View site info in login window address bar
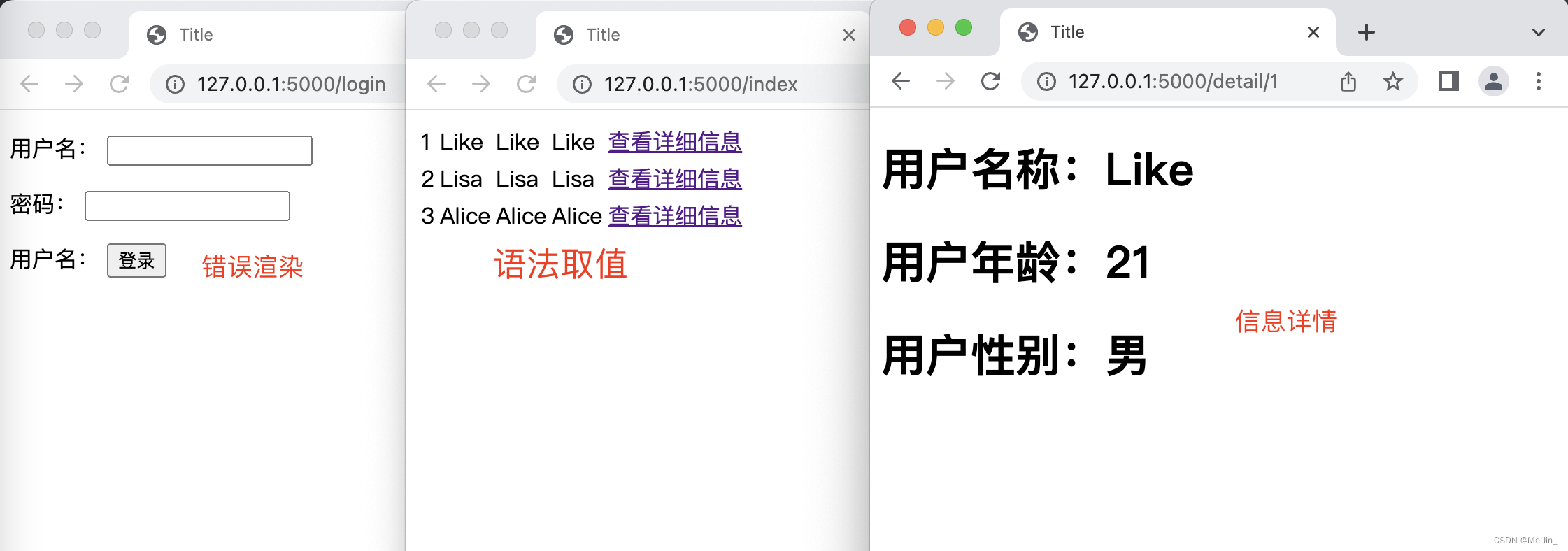Screen dimensions: 1568x551 (175, 85)
